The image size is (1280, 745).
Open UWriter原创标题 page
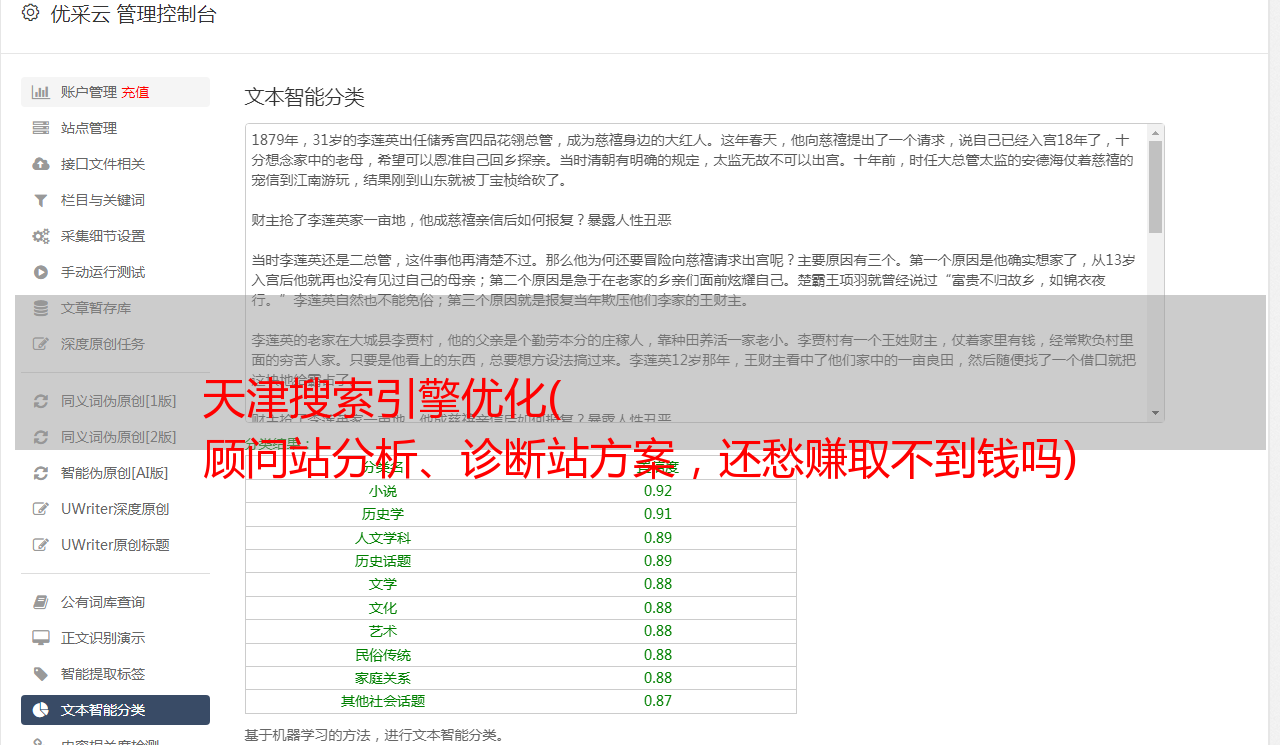click(x=115, y=545)
